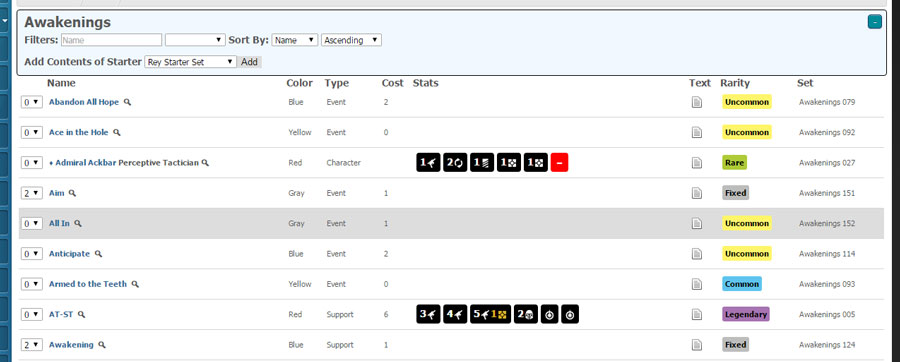The height and width of the screenshot is (362, 900).
Task: Open quantity dropdown for Admiral Ackbar
Action: (32, 163)
